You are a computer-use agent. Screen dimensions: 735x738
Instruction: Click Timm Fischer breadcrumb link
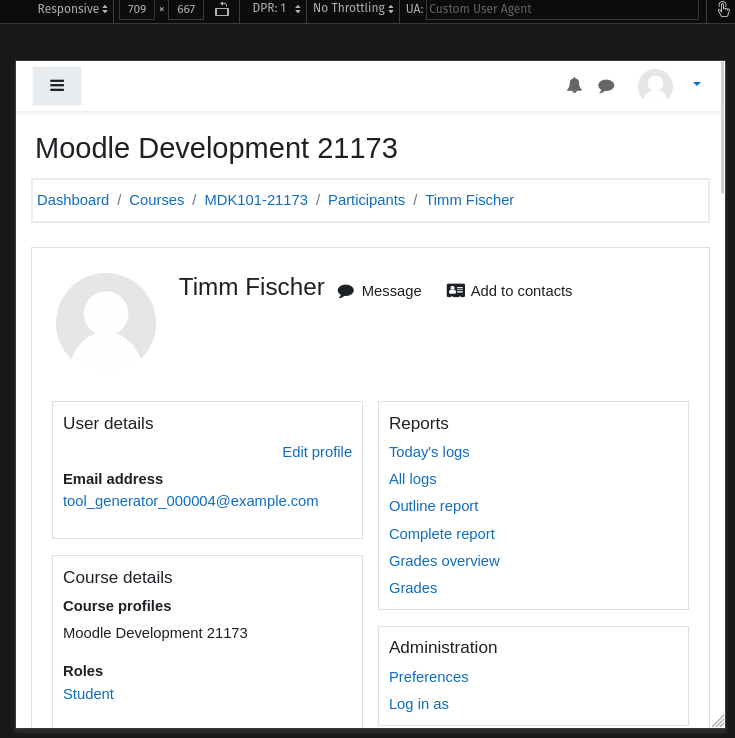[x=470, y=200]
